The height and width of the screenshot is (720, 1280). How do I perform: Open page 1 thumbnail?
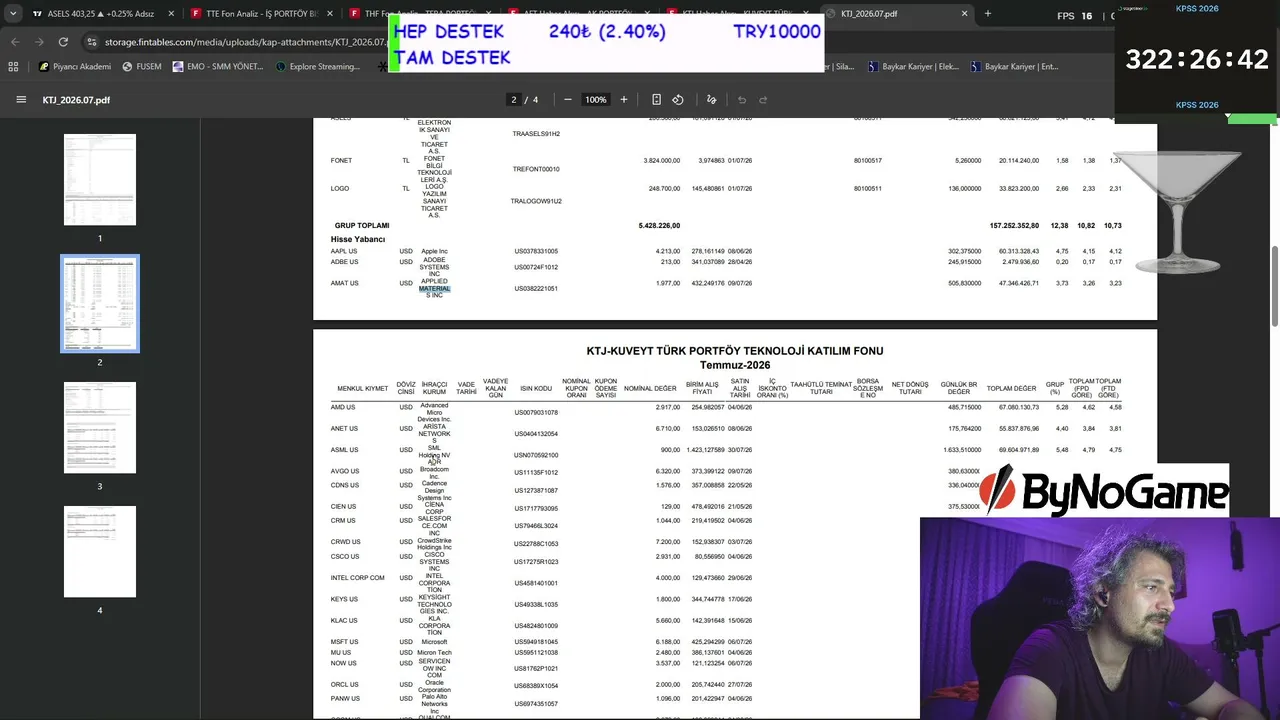pyautogui.click(x=100, y=180)
